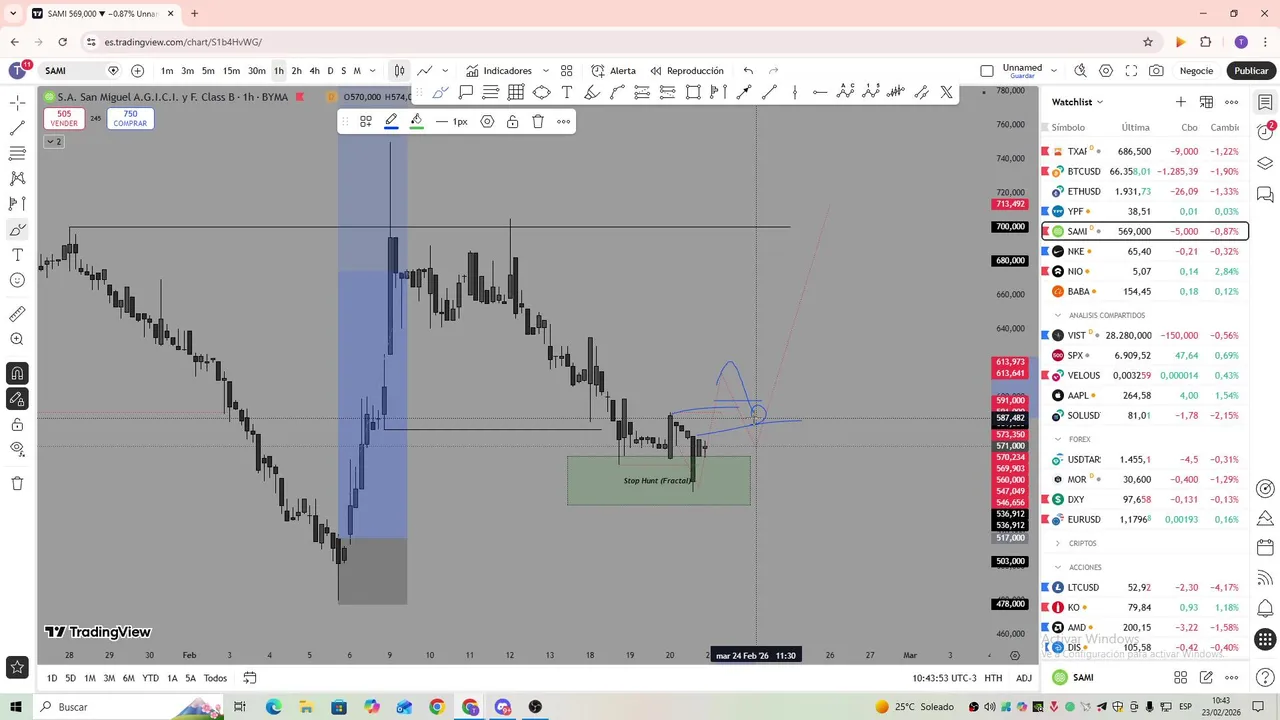Select the rectangle tool in favorites bar
The height and width of the screenshot is (720, 1280).
click(x=693, y=92)
